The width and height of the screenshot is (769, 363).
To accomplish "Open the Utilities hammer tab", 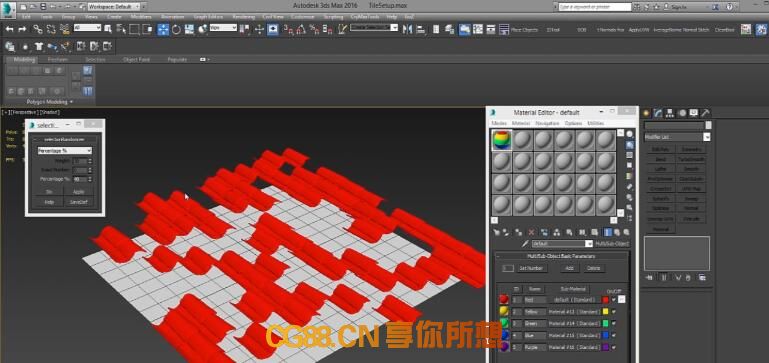I will point(705,113).
